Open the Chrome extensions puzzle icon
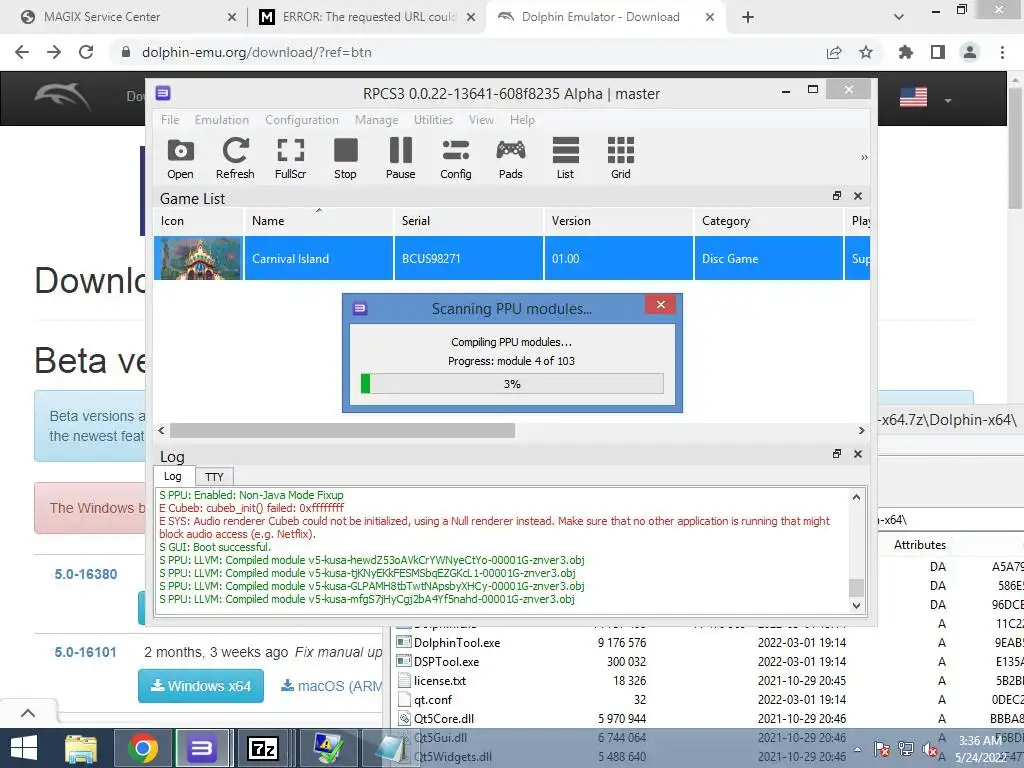 point(906,52)
